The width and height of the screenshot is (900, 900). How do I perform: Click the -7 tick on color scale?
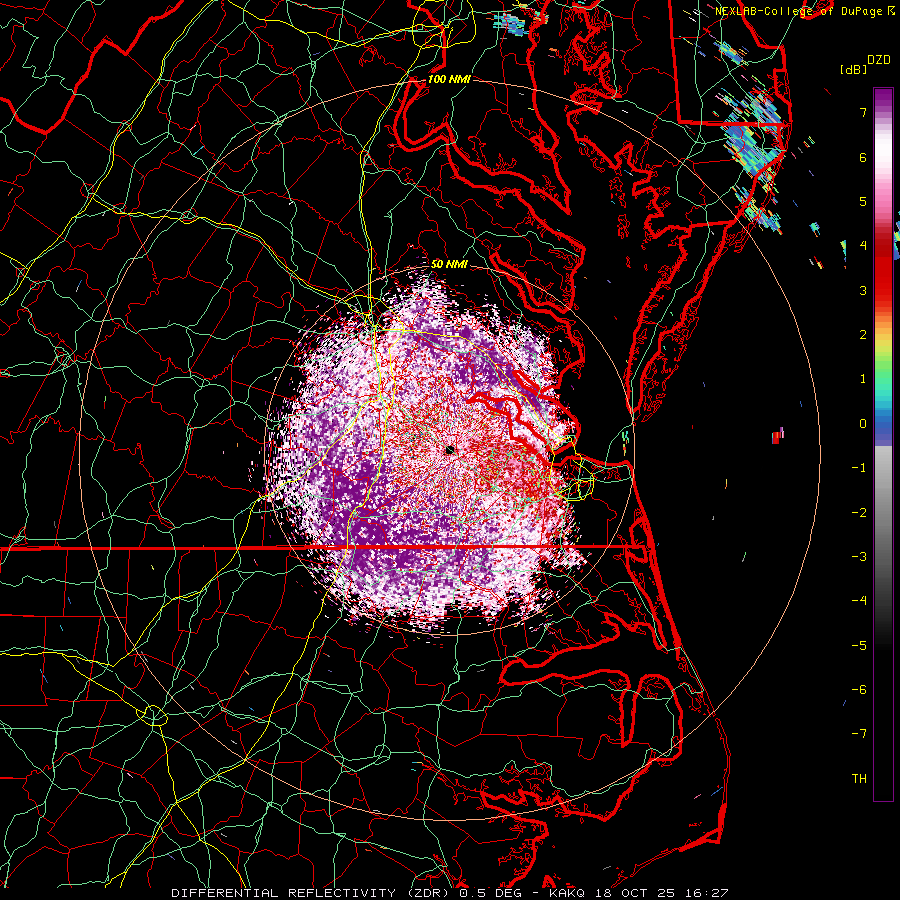859,734
